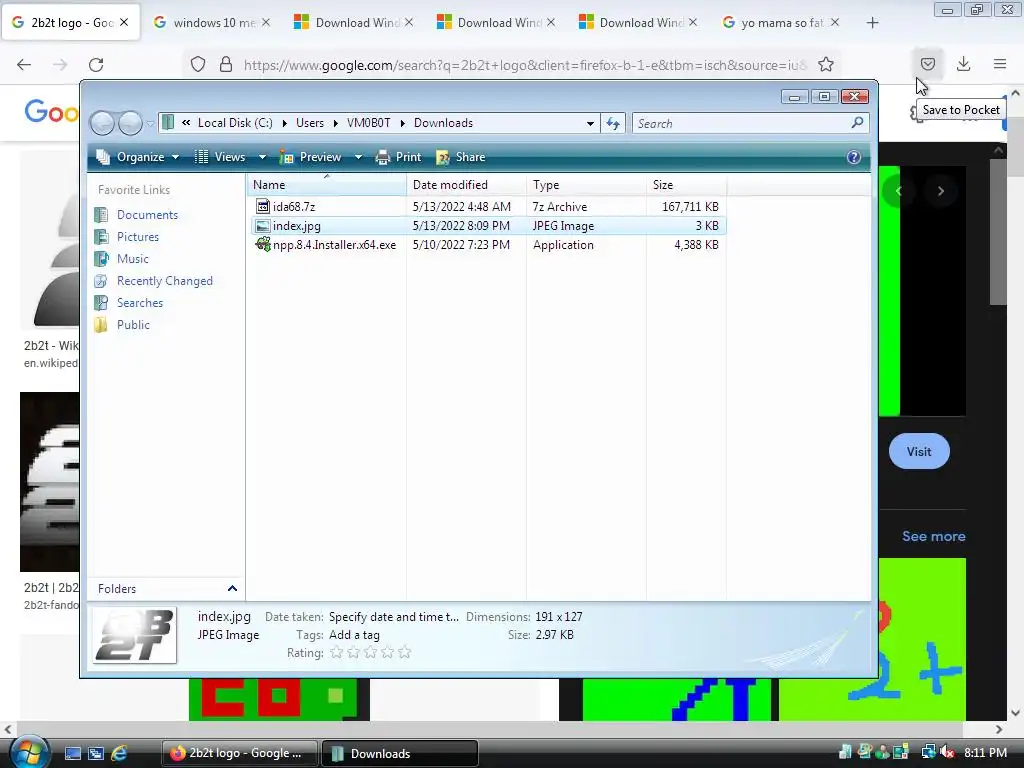The image size is (1024, 768).
Task: Click the index.jpg preview thumbnail in details pane
Action: pos(135,635)
